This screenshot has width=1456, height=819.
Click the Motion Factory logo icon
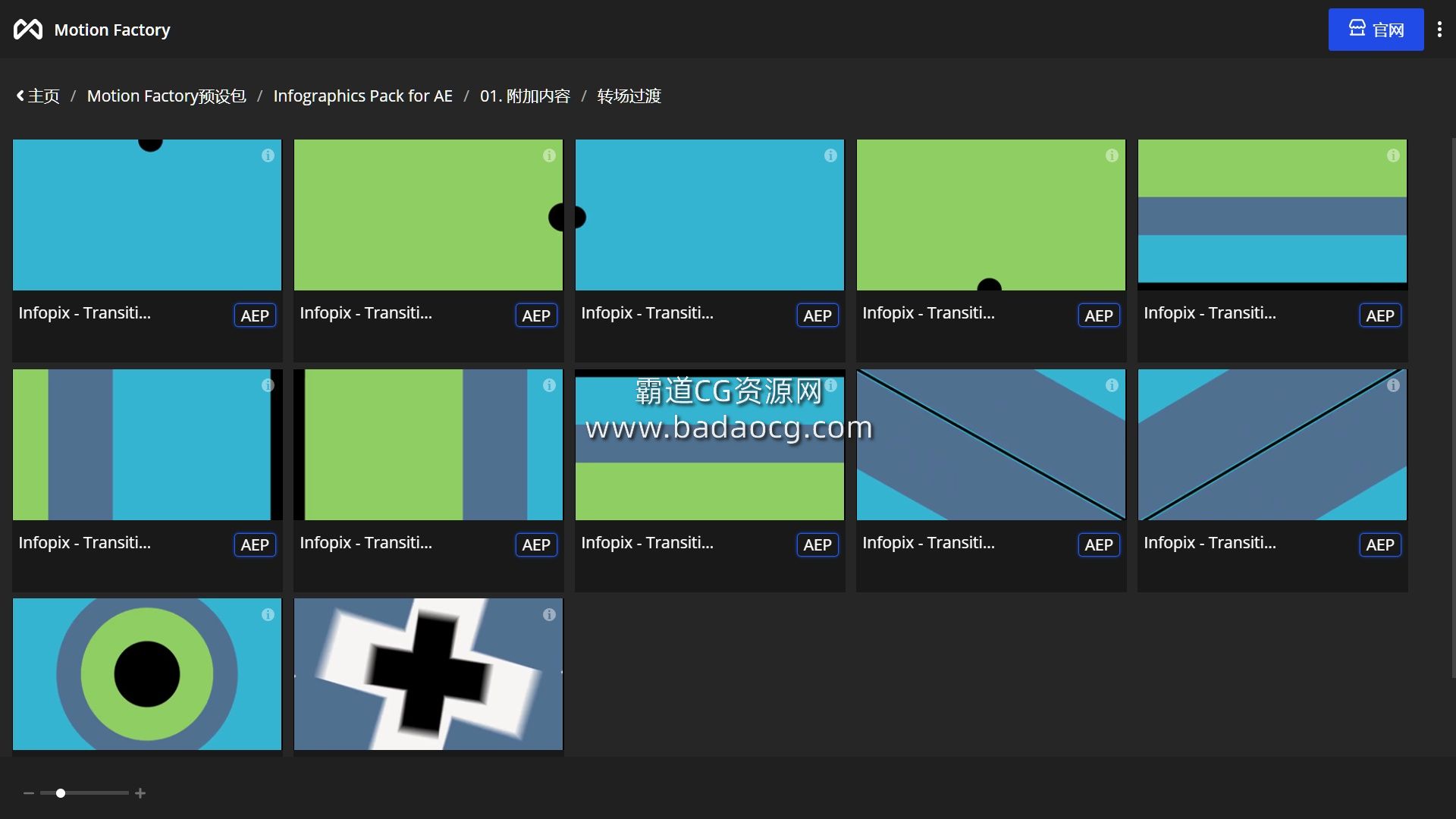28,30
